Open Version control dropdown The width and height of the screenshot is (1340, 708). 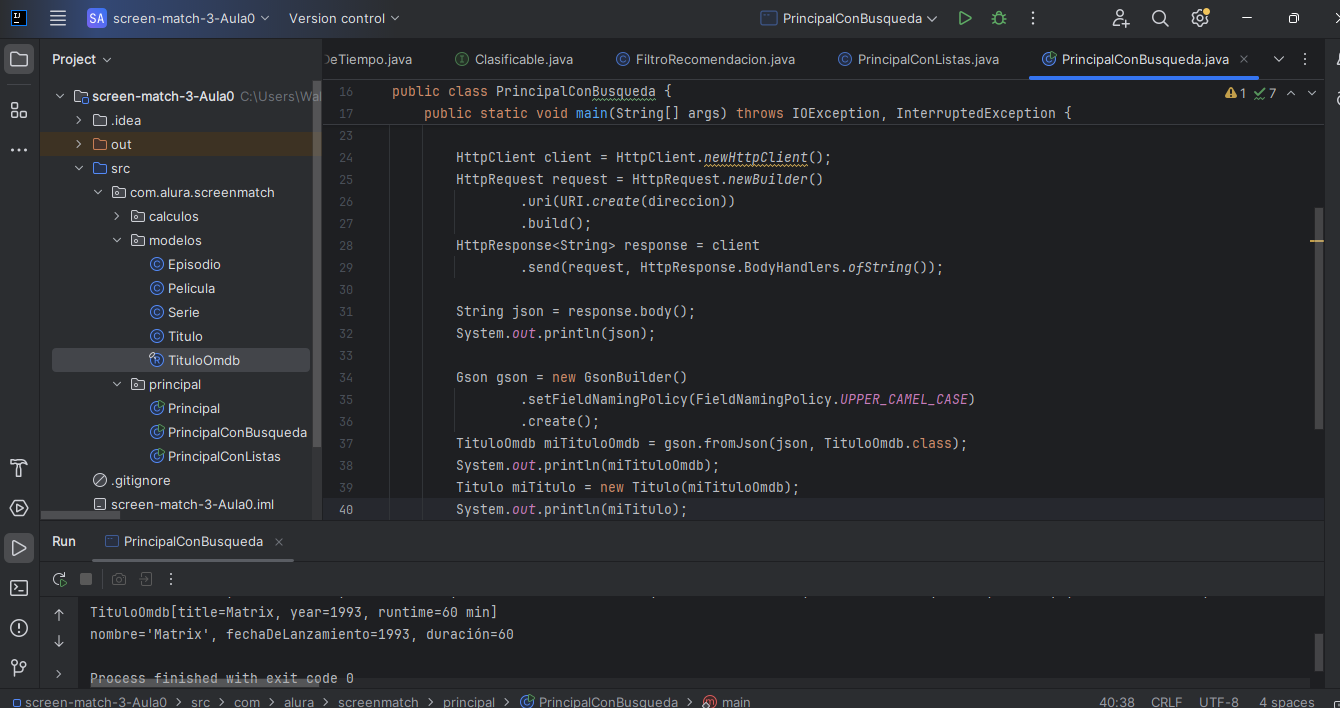[344, 18]
